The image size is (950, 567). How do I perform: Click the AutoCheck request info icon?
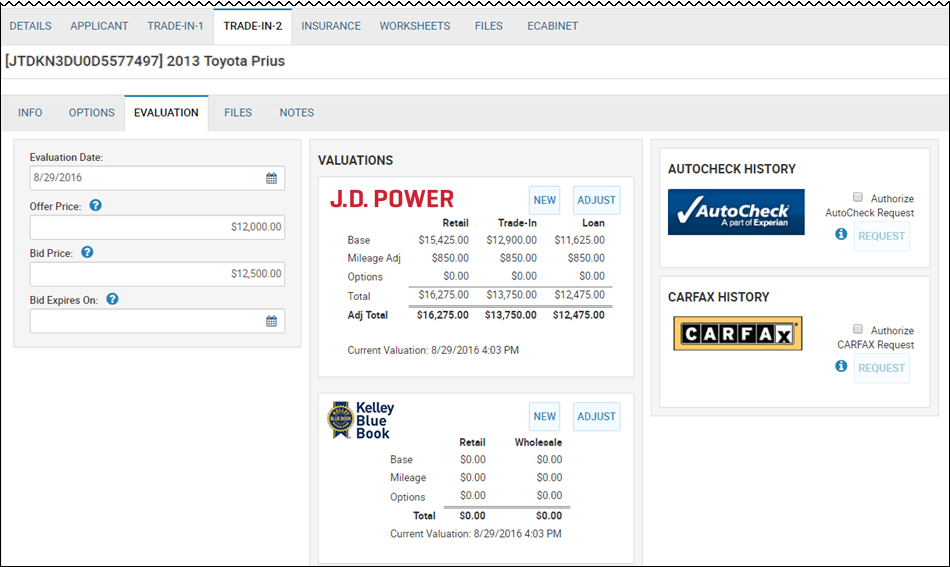tap(841, 234)
